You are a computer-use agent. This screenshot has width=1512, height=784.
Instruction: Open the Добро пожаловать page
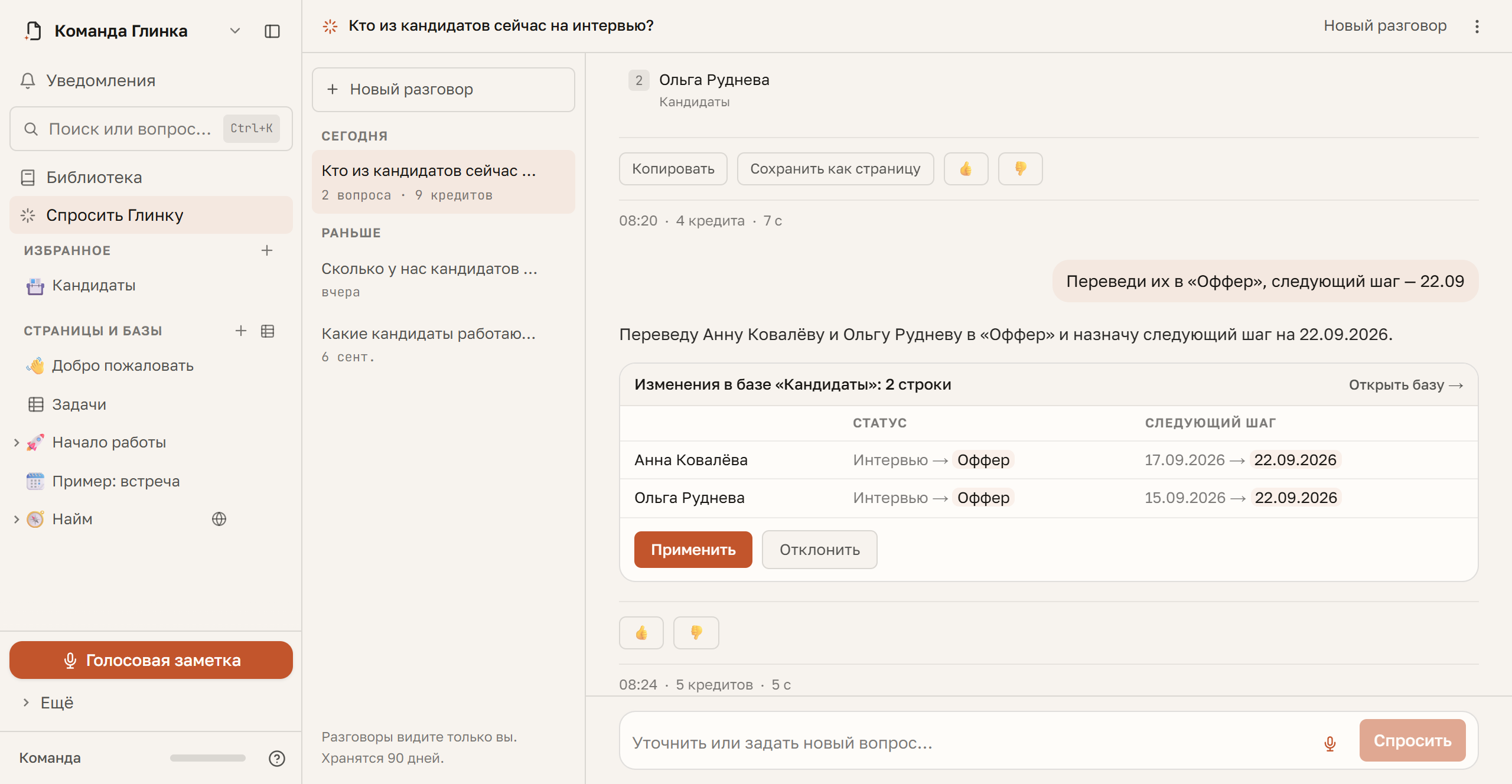(x=151, y=366)
